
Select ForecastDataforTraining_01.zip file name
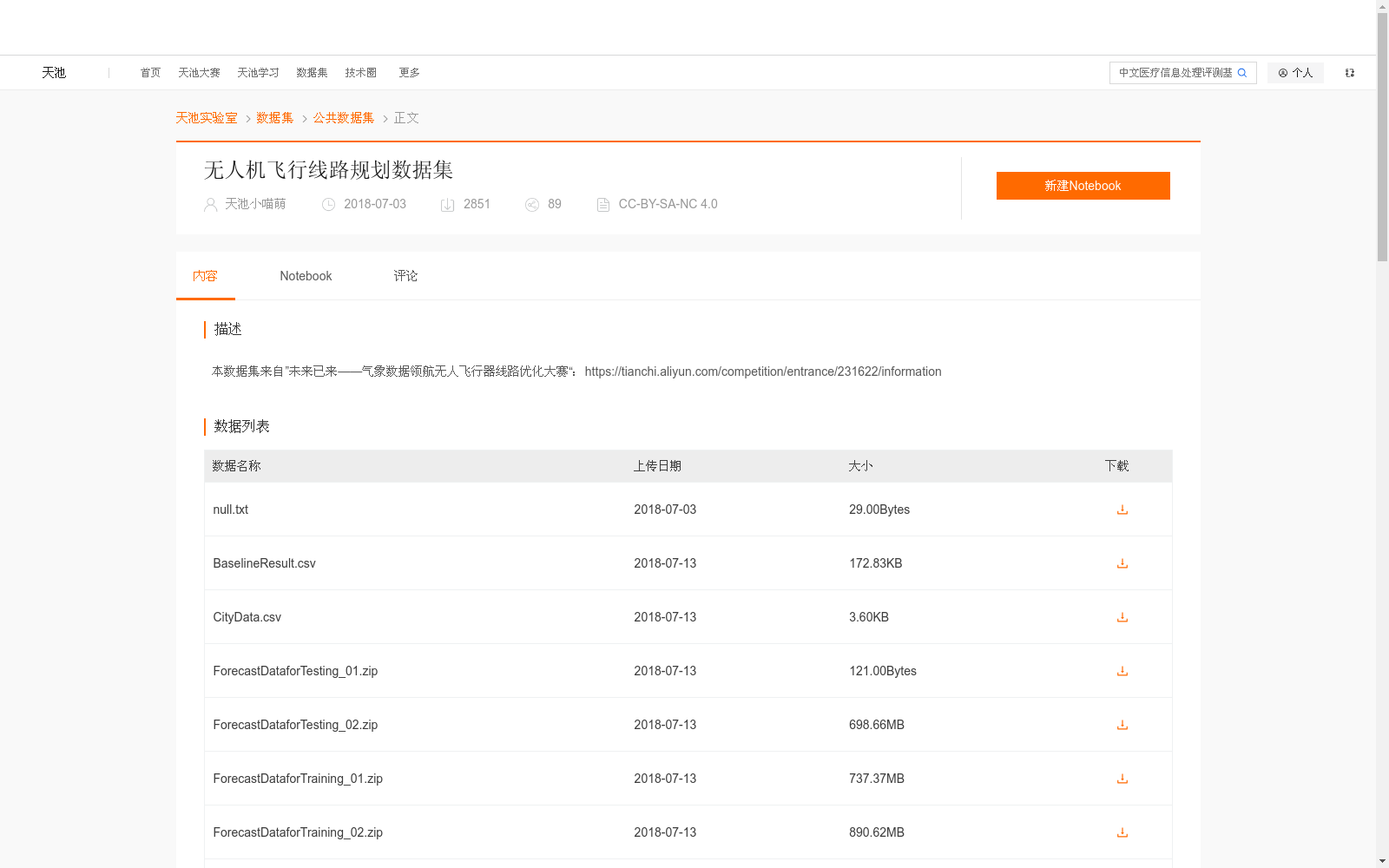click(x=298, y=779)
